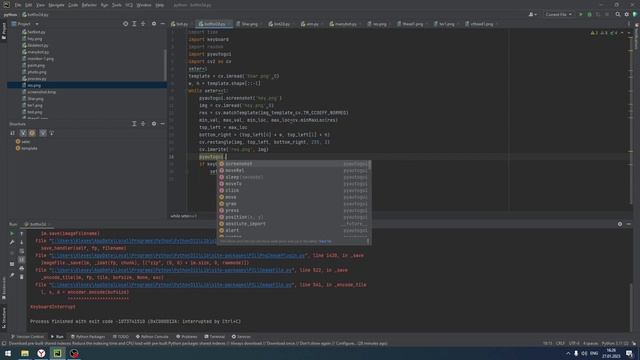Select screenshot.bmp in the Project tree
The width and height of the screenshot is (640, 360).
click(41, 92)
